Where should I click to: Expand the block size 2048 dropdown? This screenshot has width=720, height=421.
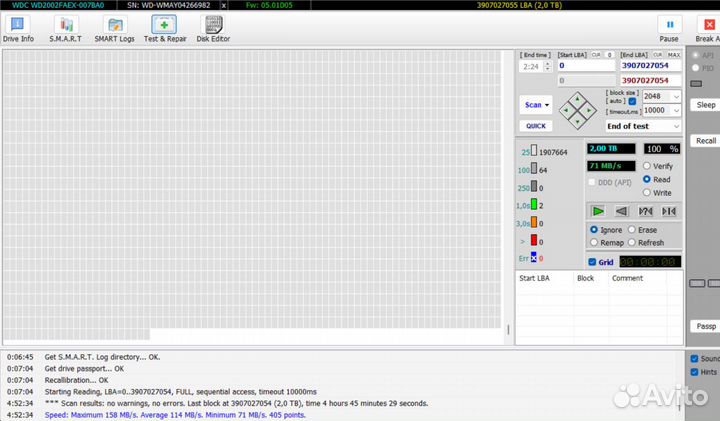click(676, 96)
